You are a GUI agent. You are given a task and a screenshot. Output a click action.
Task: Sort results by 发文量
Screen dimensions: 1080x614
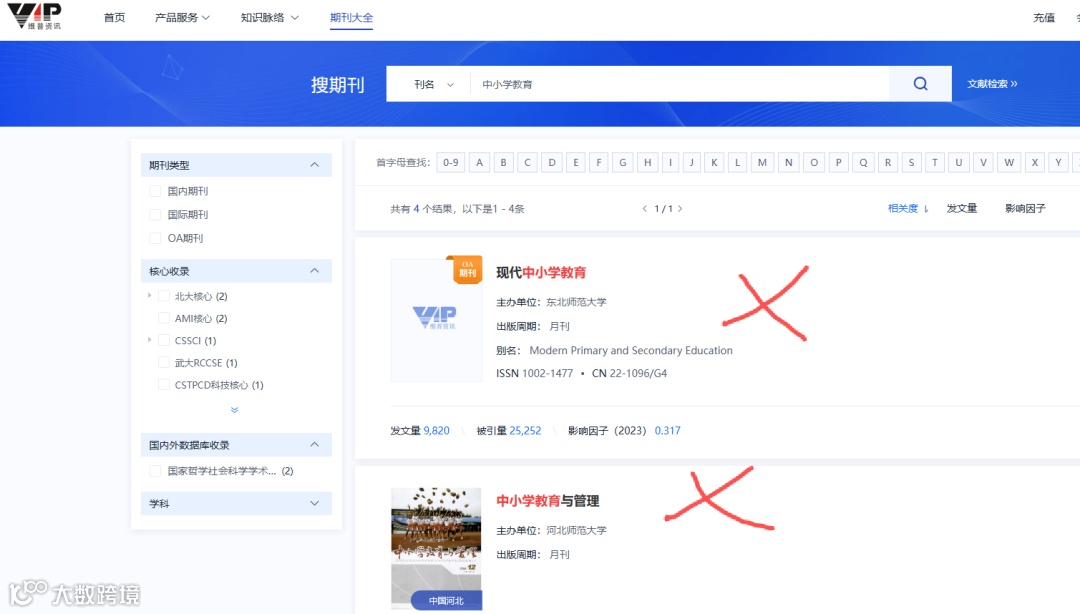962,208
